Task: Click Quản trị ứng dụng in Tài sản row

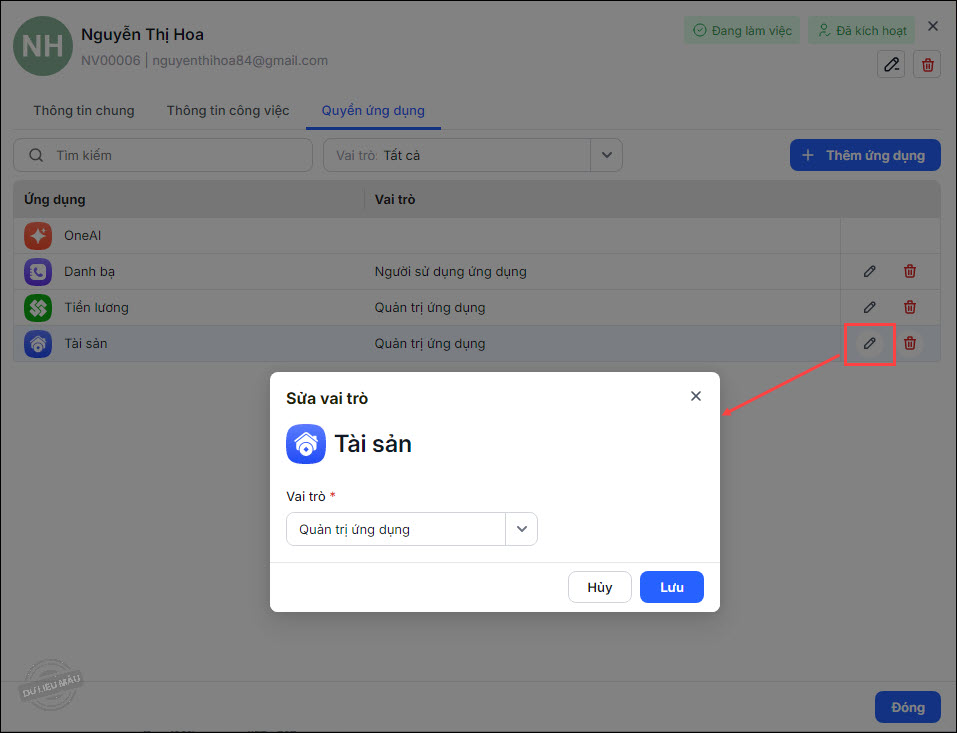Action: (x=430, y=344)
